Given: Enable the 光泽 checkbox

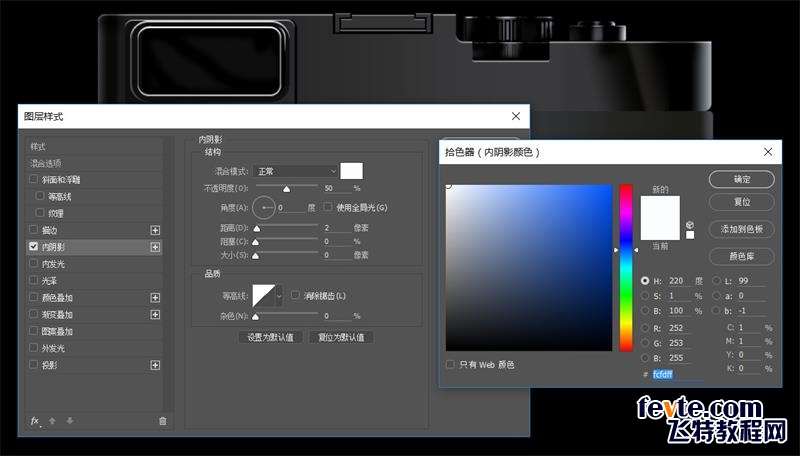Looking at the screenshot, I should 34,280.
